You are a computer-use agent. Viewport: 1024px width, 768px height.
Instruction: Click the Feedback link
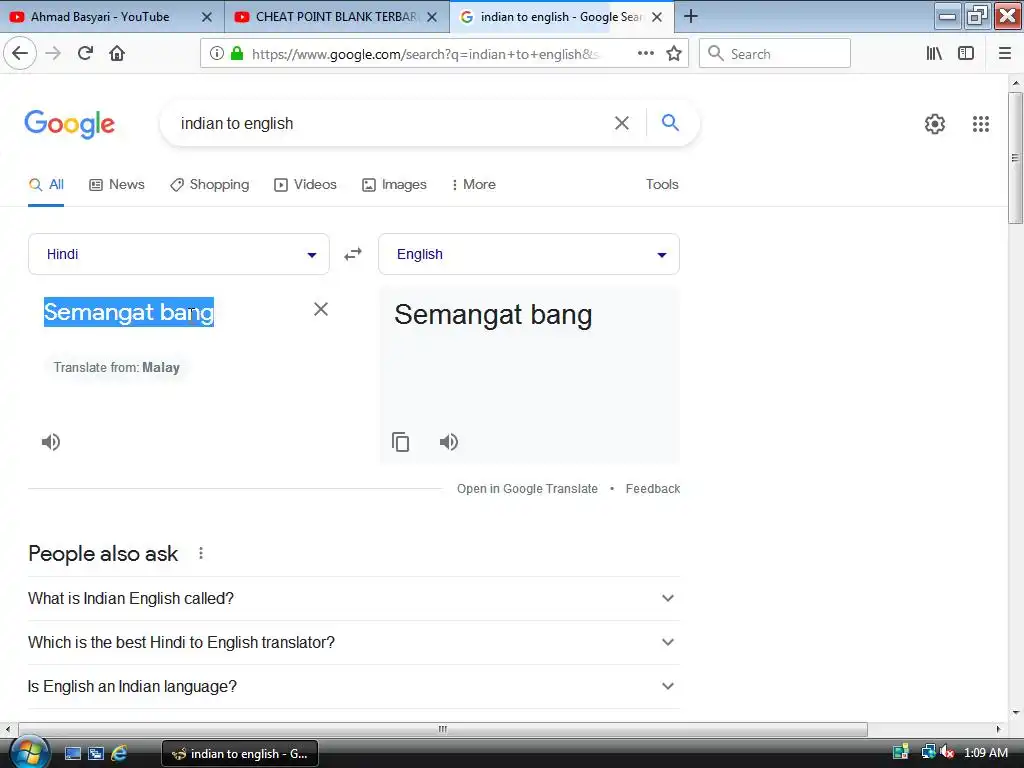coord(652,488)
